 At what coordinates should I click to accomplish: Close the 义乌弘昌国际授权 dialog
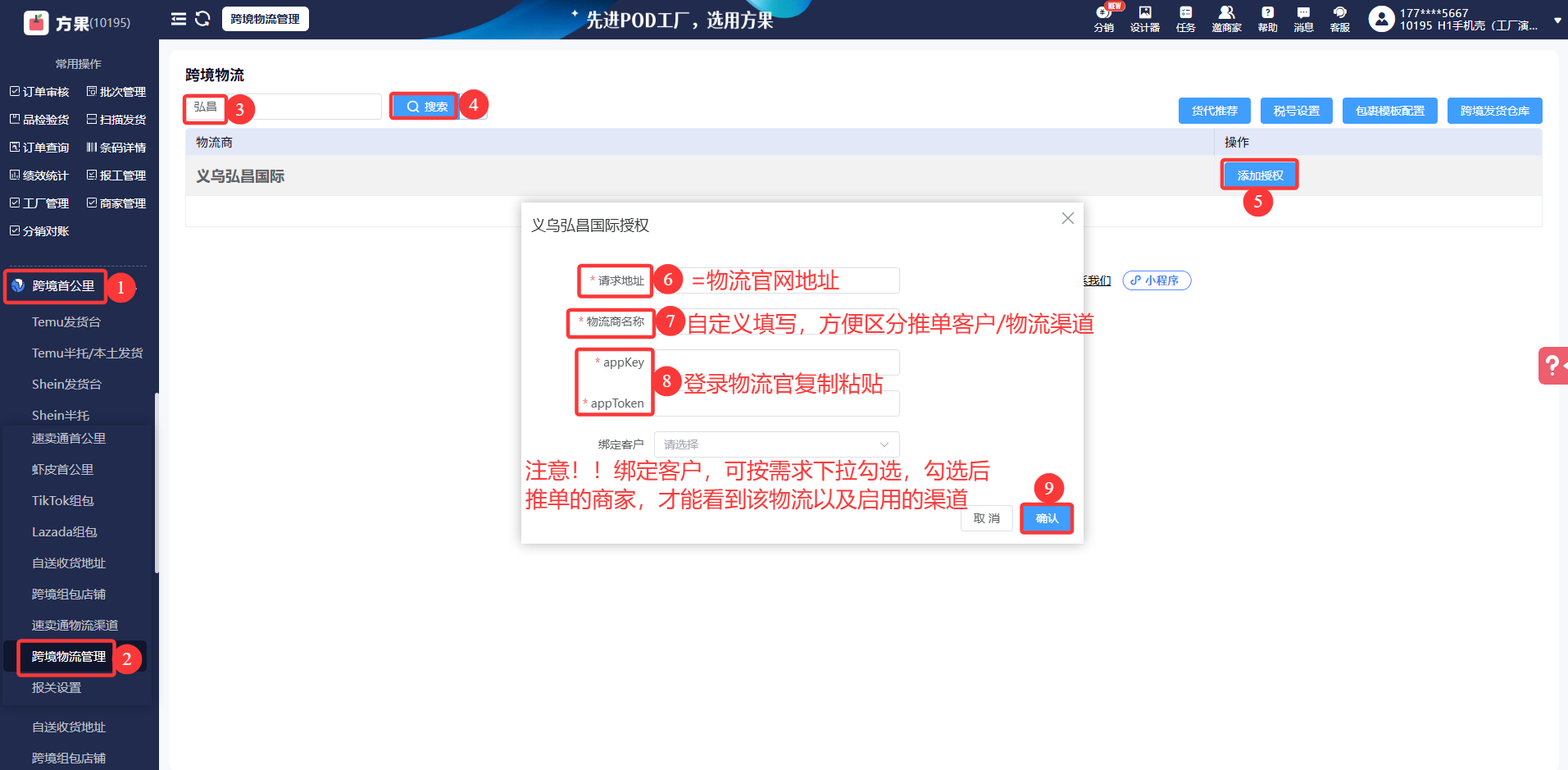pos(1067,218)
